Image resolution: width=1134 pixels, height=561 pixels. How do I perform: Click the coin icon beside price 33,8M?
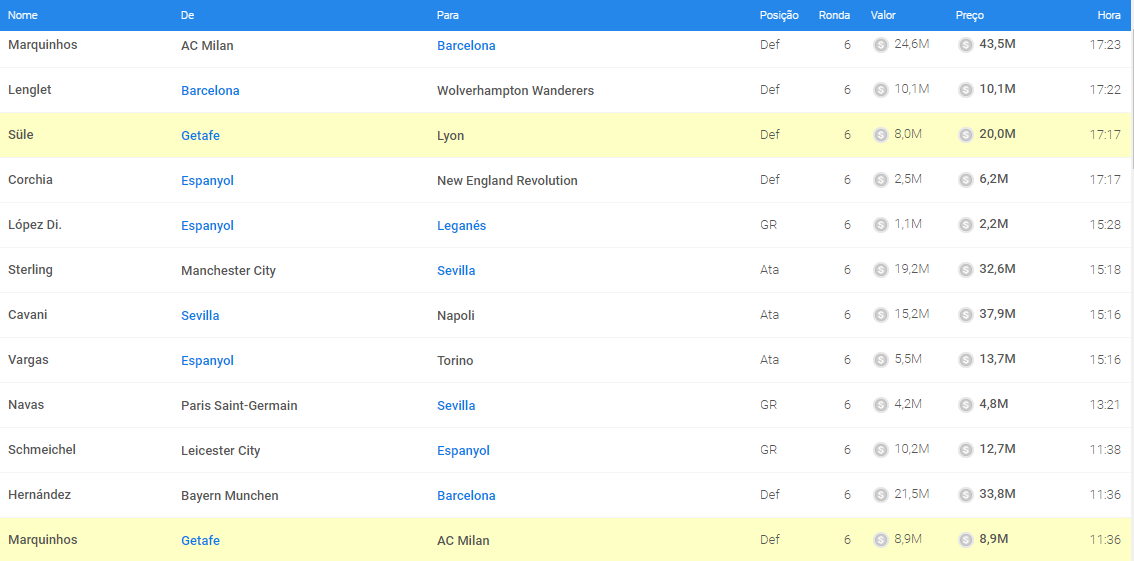965,495
